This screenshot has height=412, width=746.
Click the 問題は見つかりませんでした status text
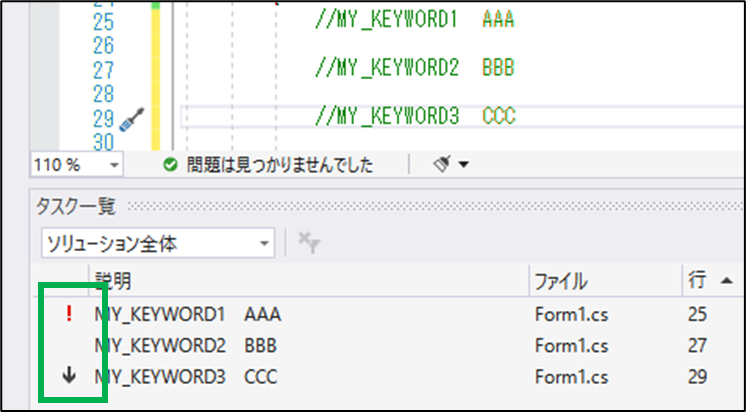coord(279,165)
